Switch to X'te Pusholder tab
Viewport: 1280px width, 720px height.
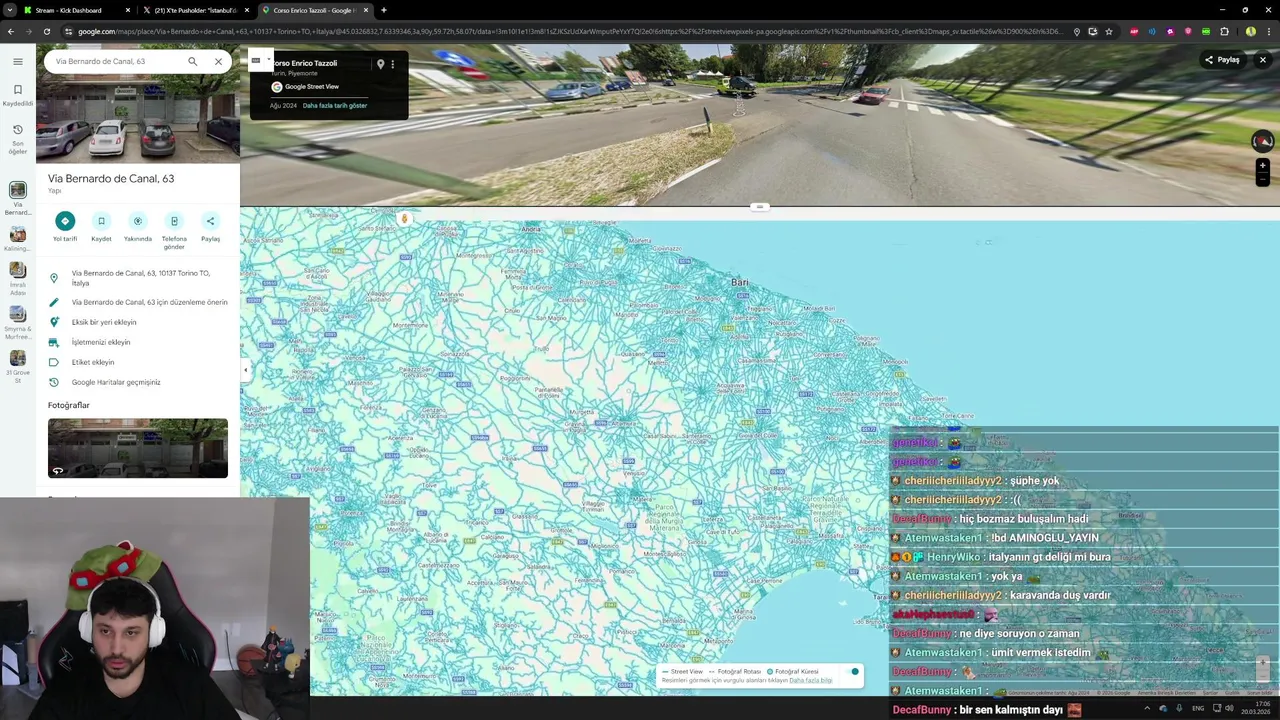pyautogui.click(x=196, y=10)
